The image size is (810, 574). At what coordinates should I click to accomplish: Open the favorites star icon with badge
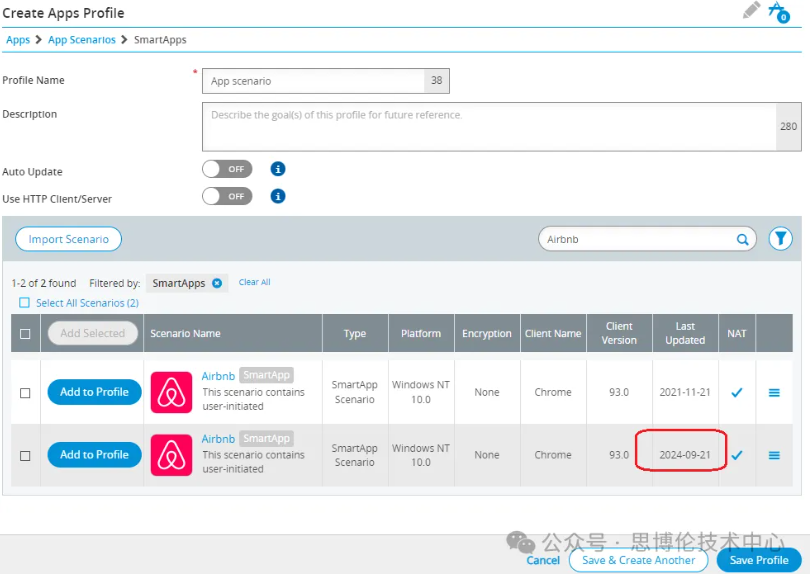click(778, 12)
